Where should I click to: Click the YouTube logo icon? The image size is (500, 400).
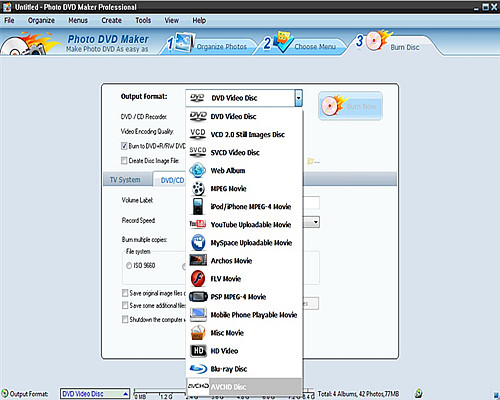(x=198, y=224)
